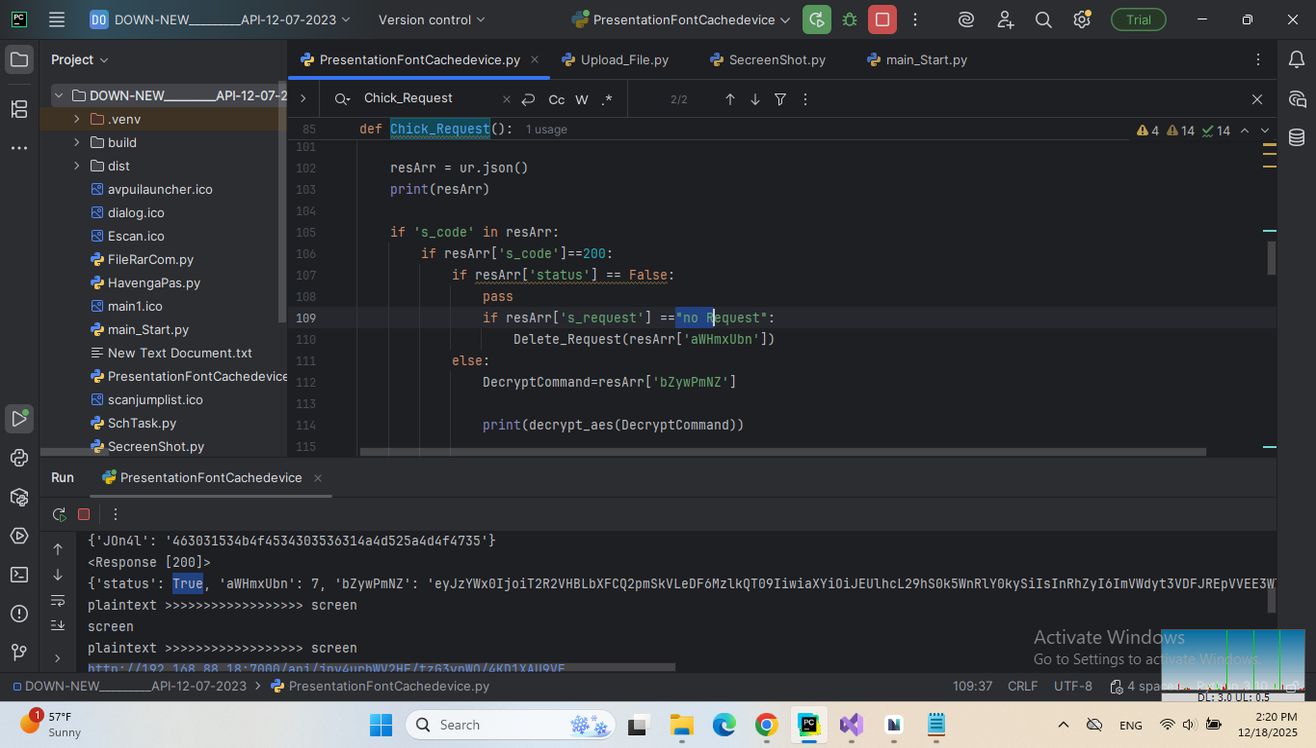Open Search Everywhere magnifier icon

click(x=1043, y=20)
